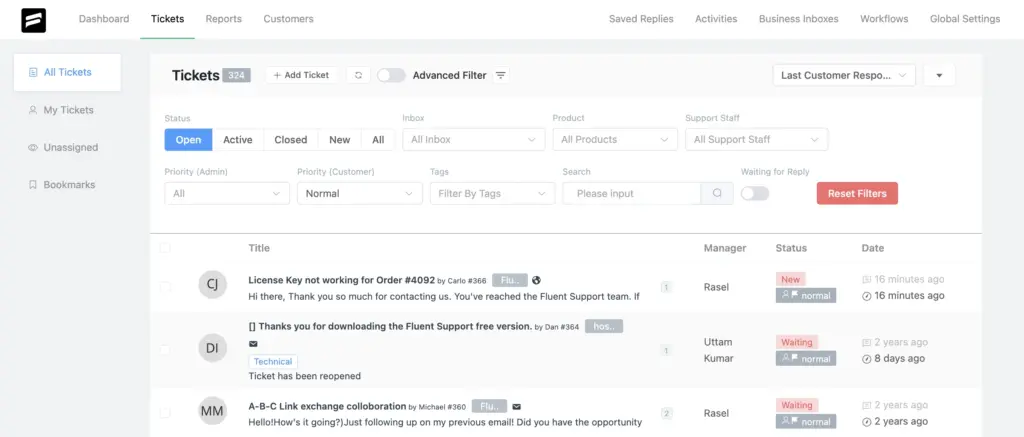Open the Priority (Customer) Normal dropdown
This screenshot has height=437, width=1024.
tap(360, 193)
